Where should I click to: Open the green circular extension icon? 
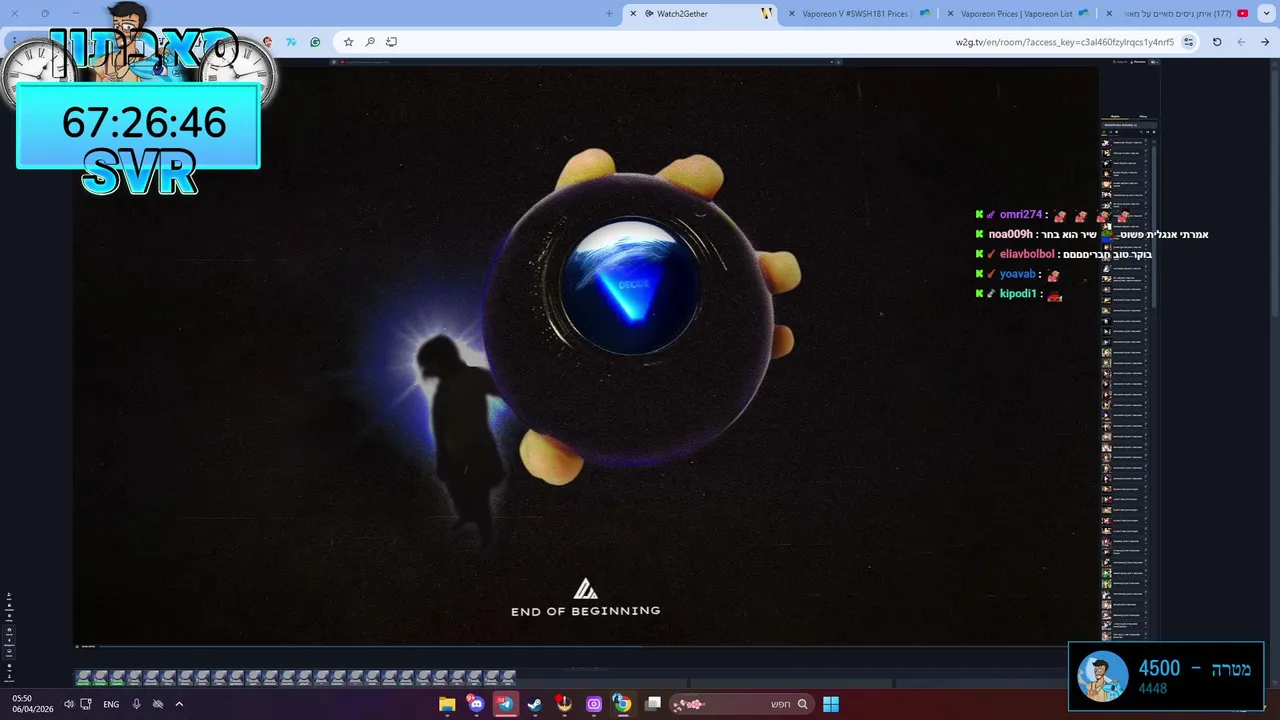click(315, 42)
